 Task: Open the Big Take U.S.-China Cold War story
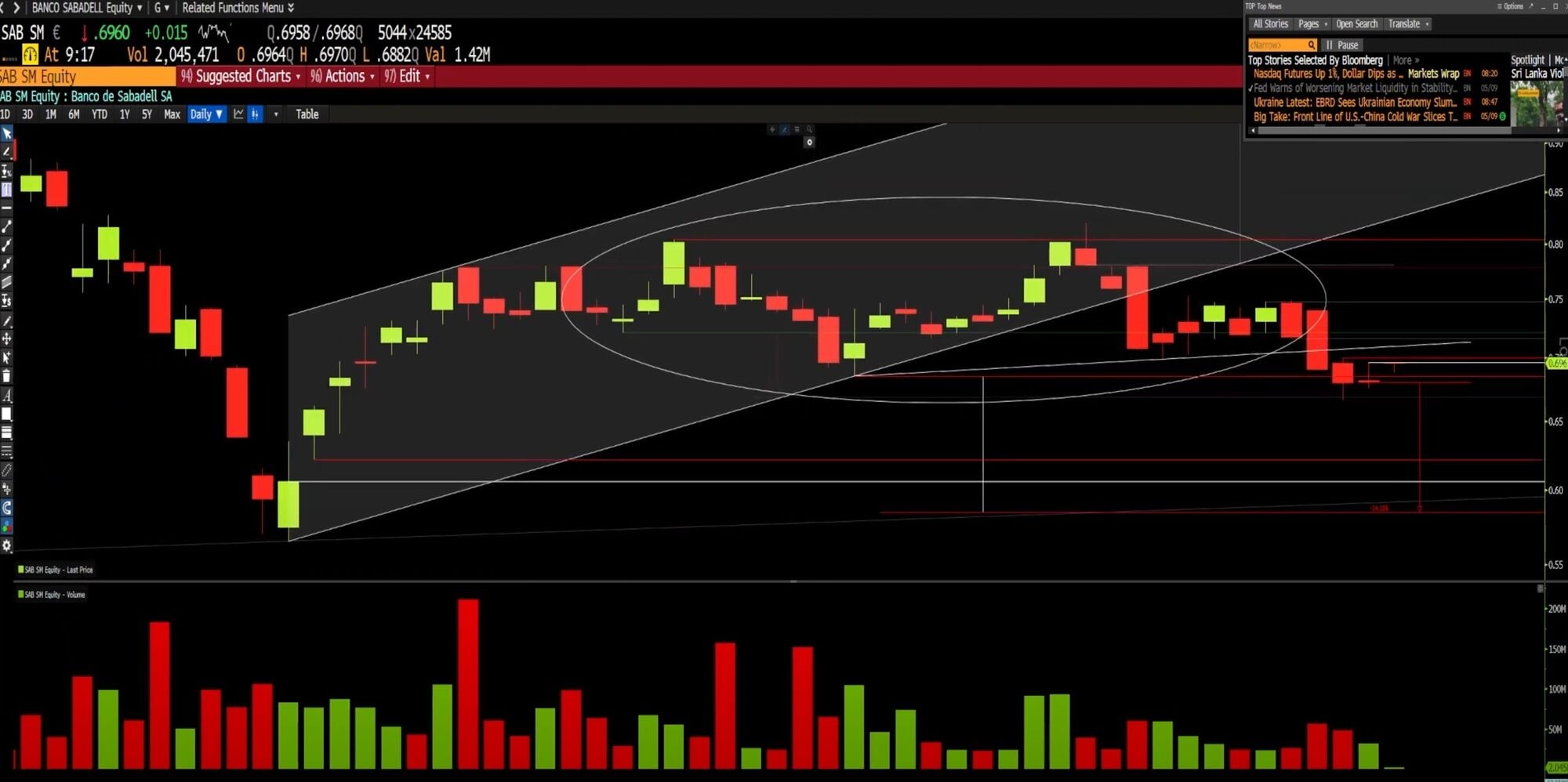1355,116
